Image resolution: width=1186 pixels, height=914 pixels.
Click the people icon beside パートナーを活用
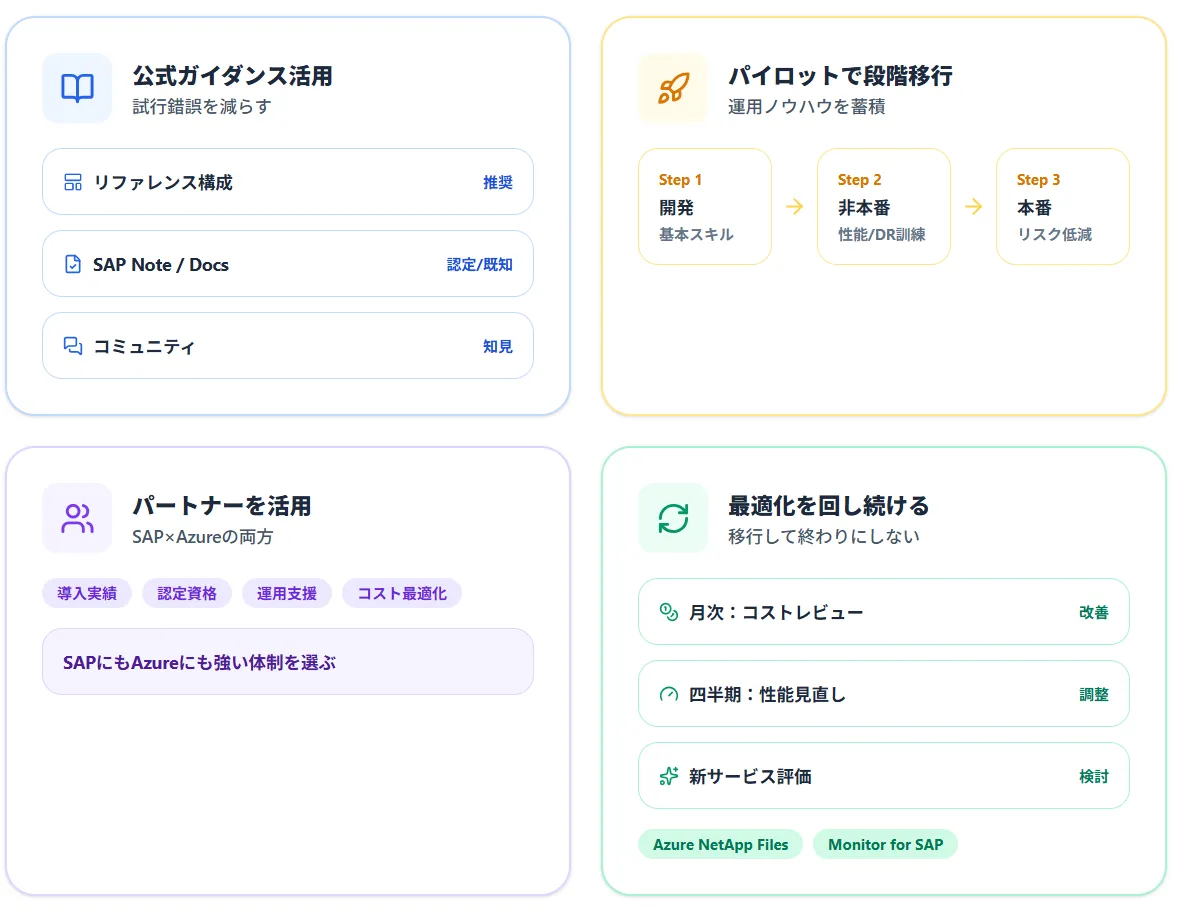(x=76, y=518)
